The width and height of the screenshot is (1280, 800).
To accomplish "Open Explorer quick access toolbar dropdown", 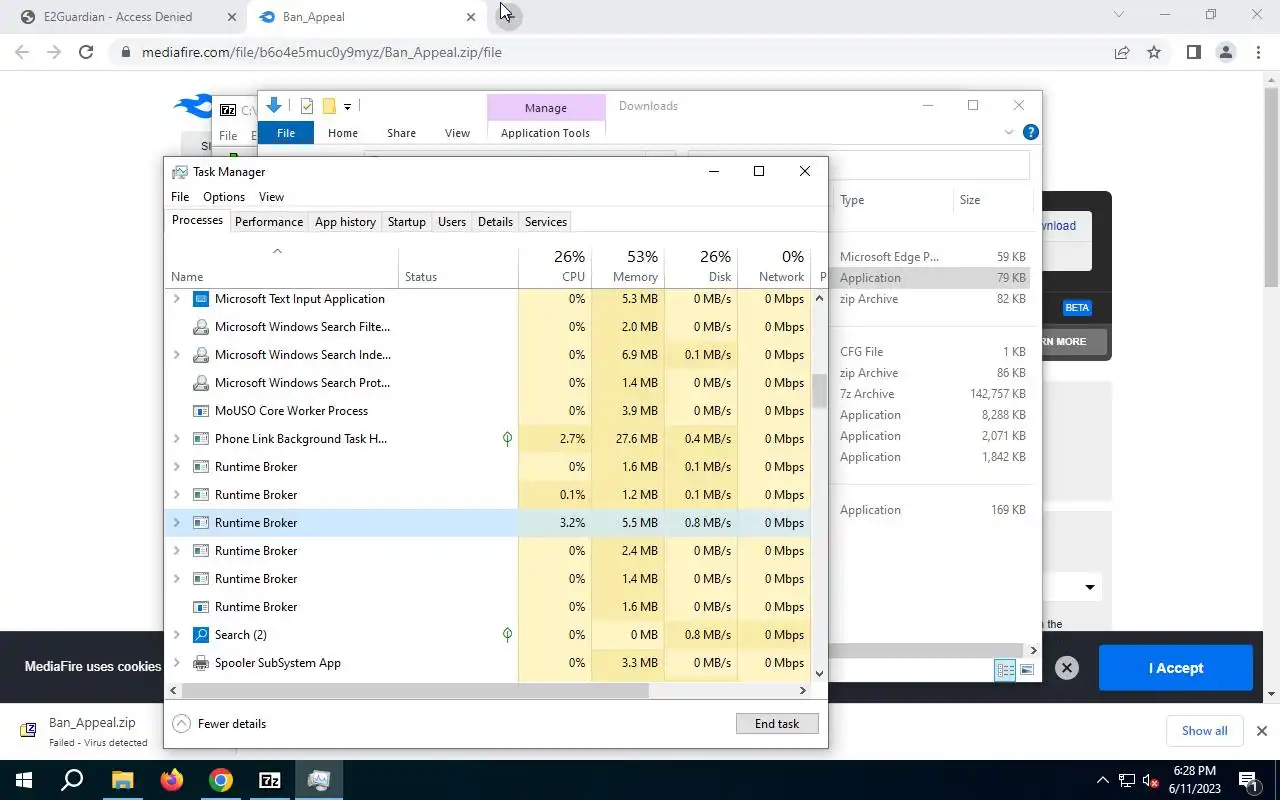I will [x=347, y=106].
